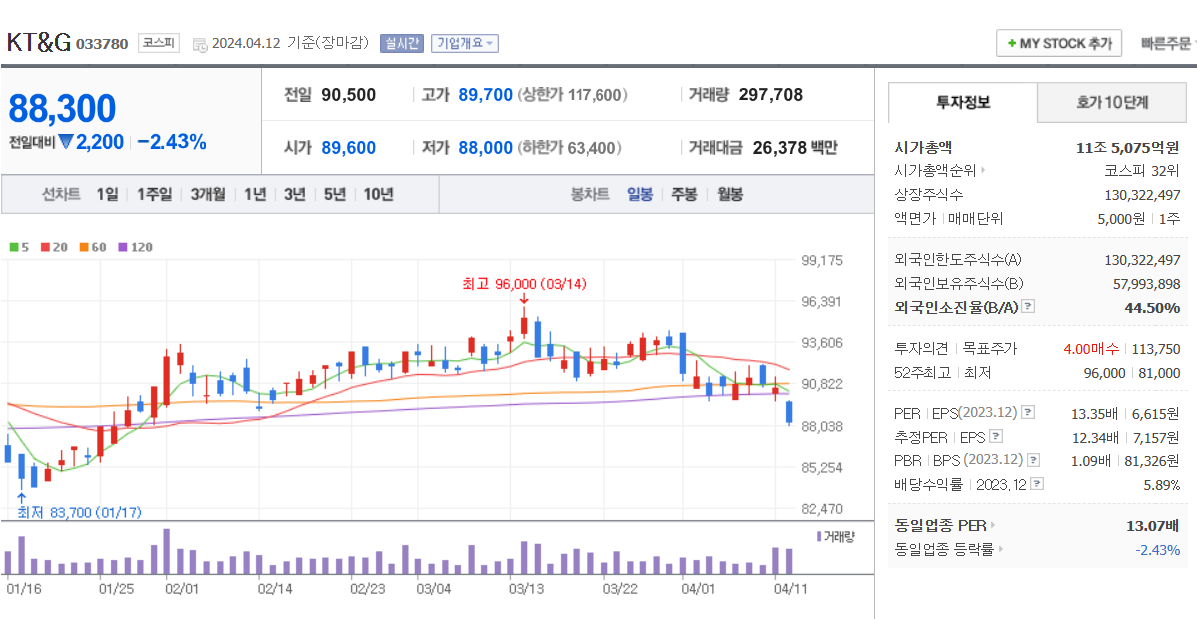Click the tallest volume bar near 02/01
This screenshot has height=619, width=1197.
point(166,551)
